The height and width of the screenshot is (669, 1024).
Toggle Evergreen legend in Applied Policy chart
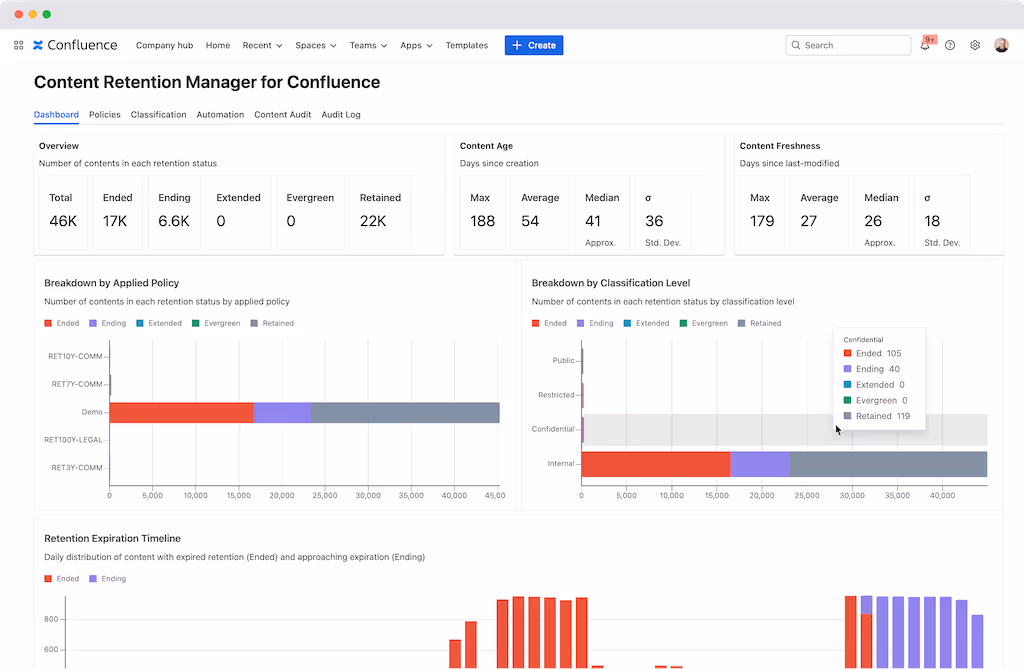click(216, 323)
